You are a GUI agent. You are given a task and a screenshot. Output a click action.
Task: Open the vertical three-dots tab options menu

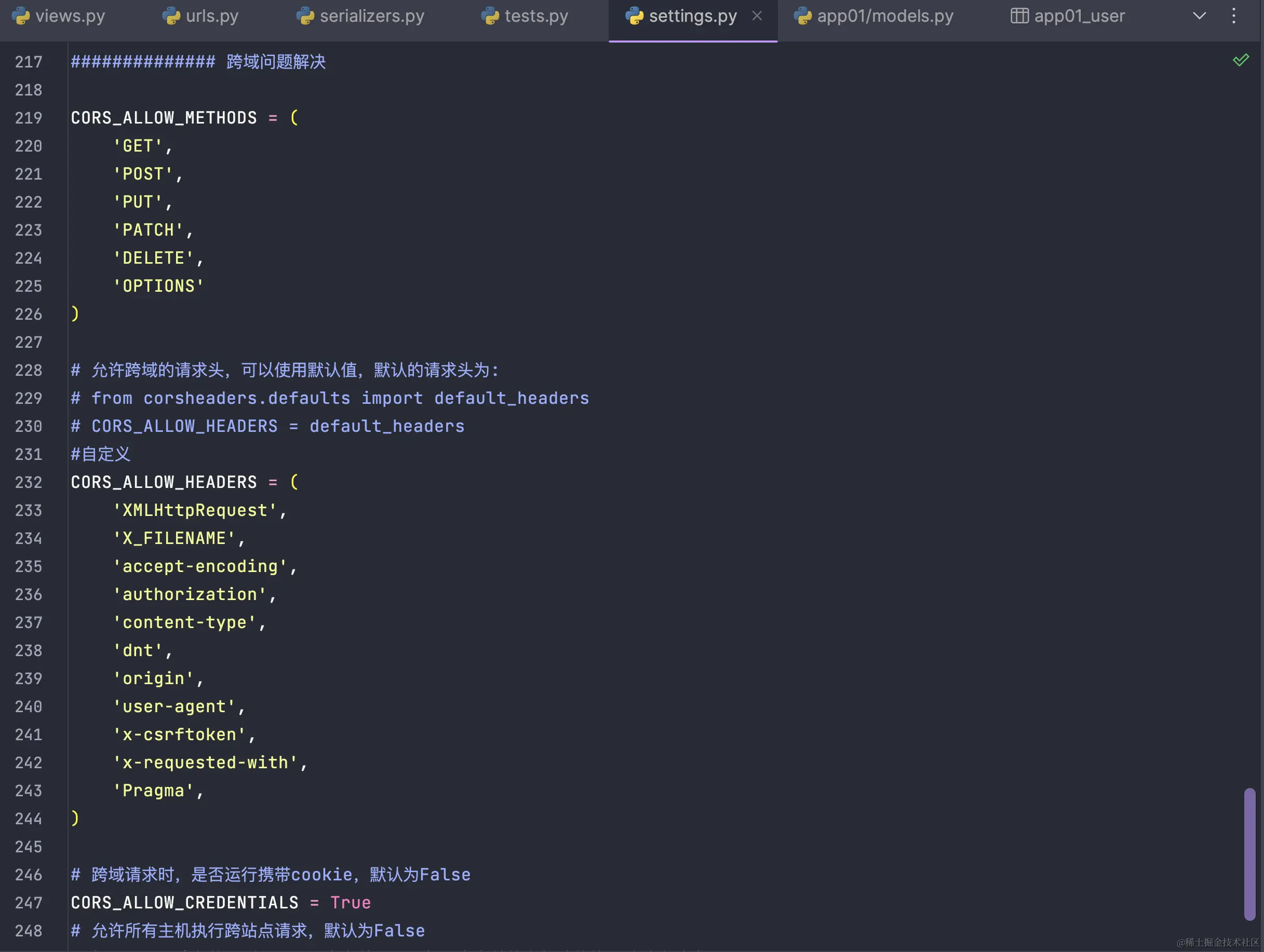(x=1234, y=16)
